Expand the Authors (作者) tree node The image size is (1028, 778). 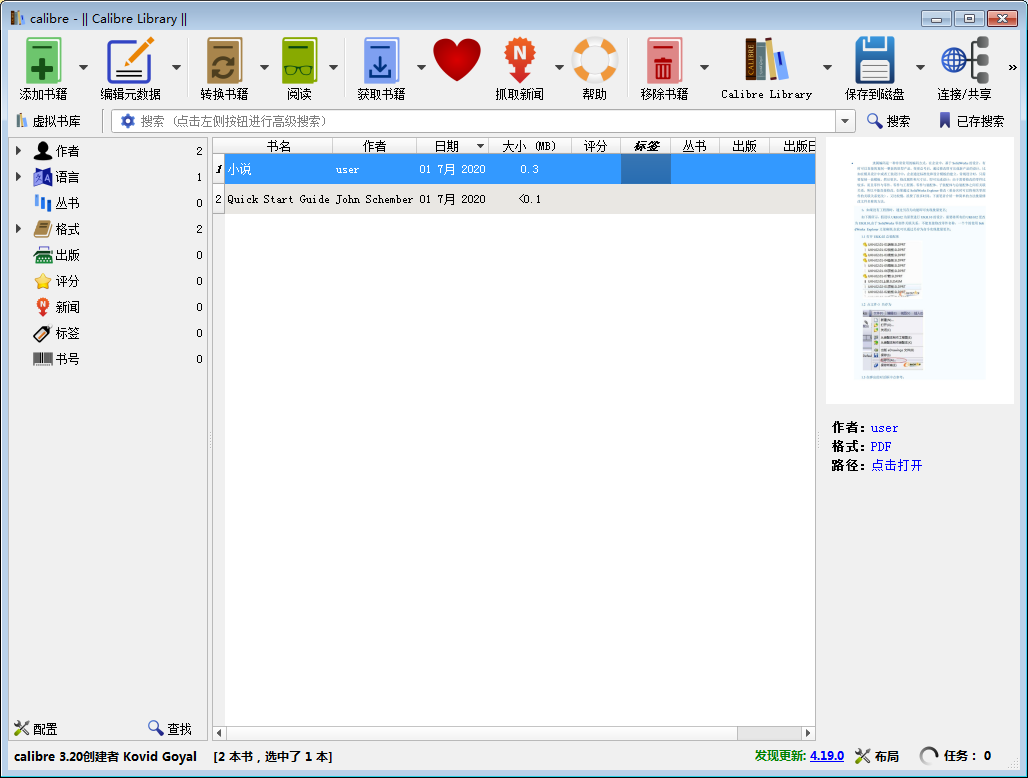pyautogui.click(x=18, y=151)
